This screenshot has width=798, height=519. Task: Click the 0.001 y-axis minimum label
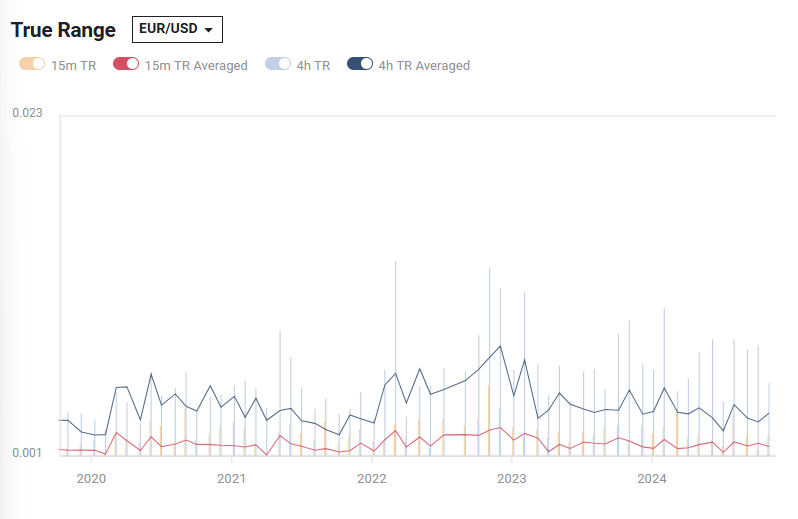coord(27,453)
